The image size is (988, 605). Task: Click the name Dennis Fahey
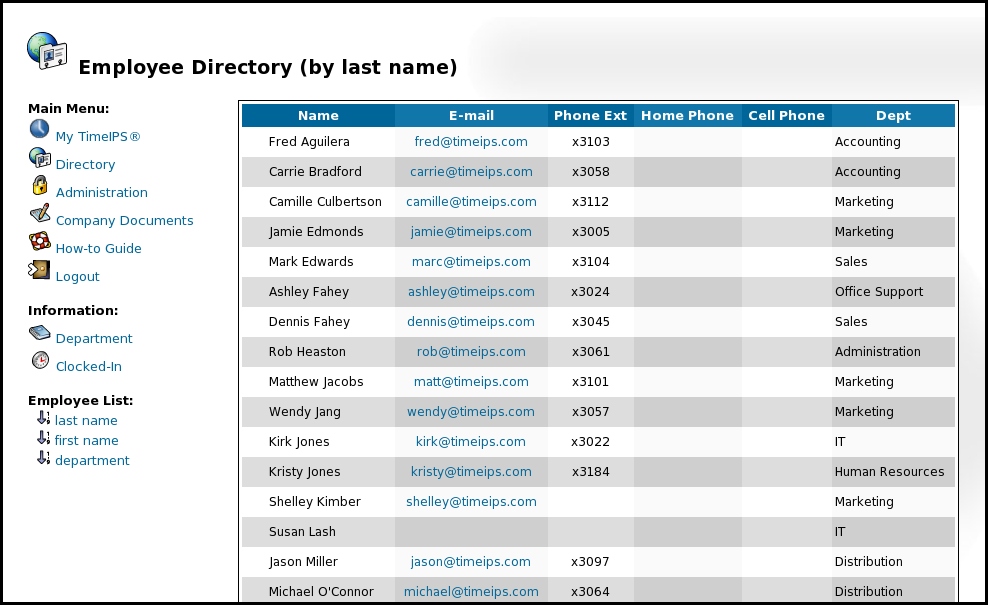point(309,321)
